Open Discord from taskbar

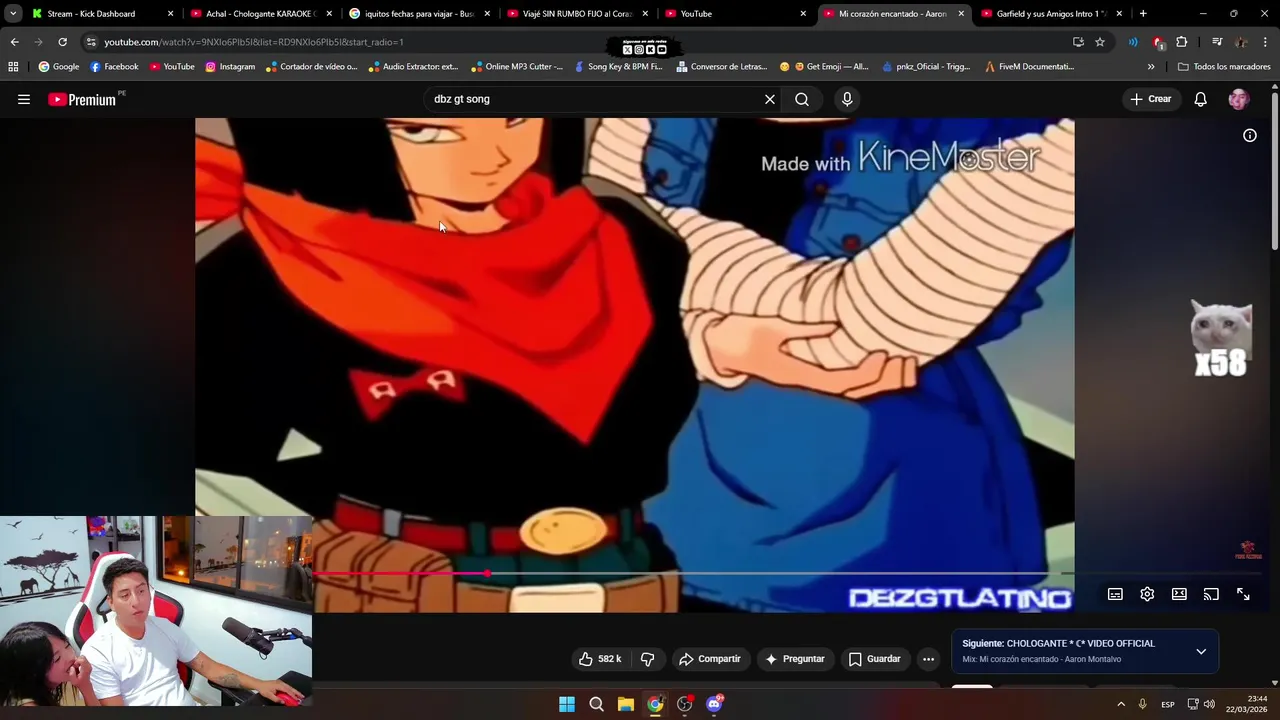(x=714, y=704)
